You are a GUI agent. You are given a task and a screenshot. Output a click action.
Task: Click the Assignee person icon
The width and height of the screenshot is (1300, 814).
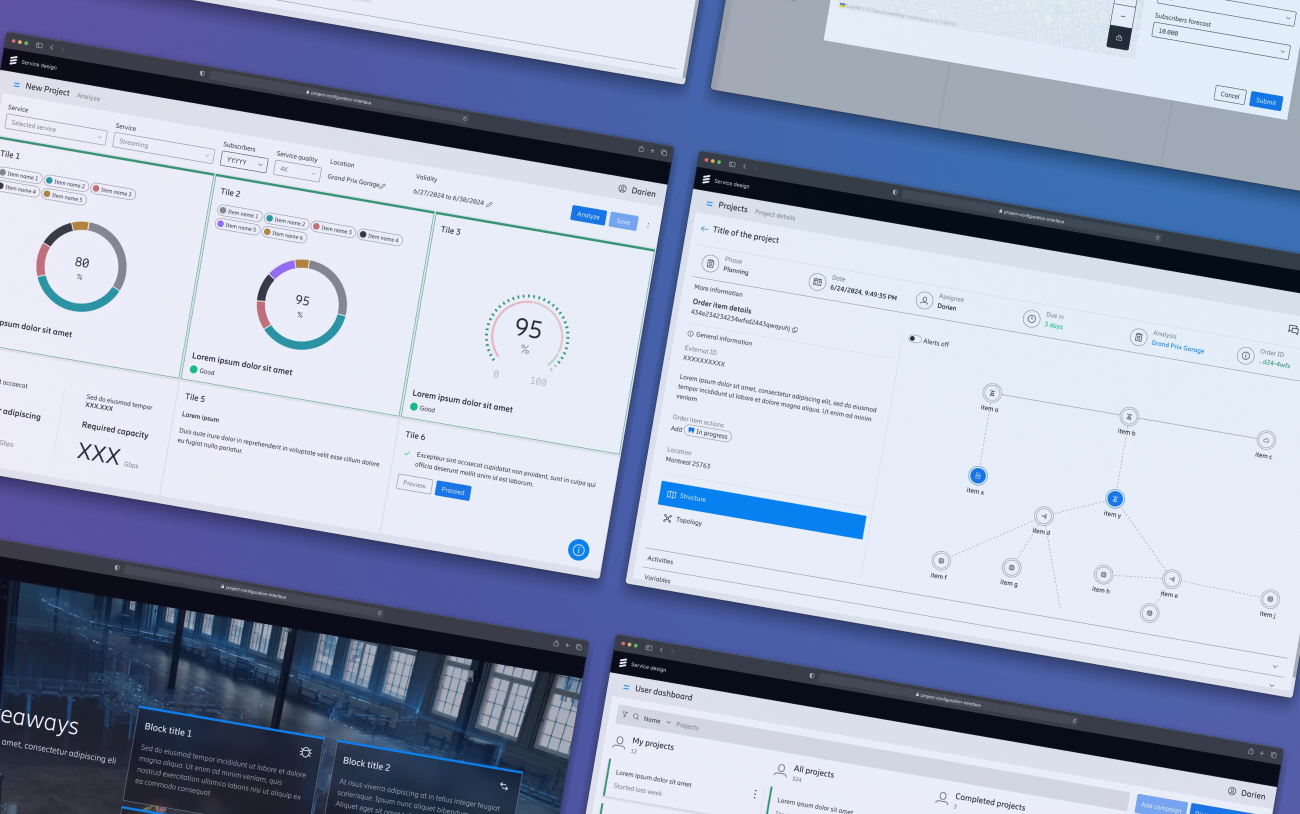924,299
